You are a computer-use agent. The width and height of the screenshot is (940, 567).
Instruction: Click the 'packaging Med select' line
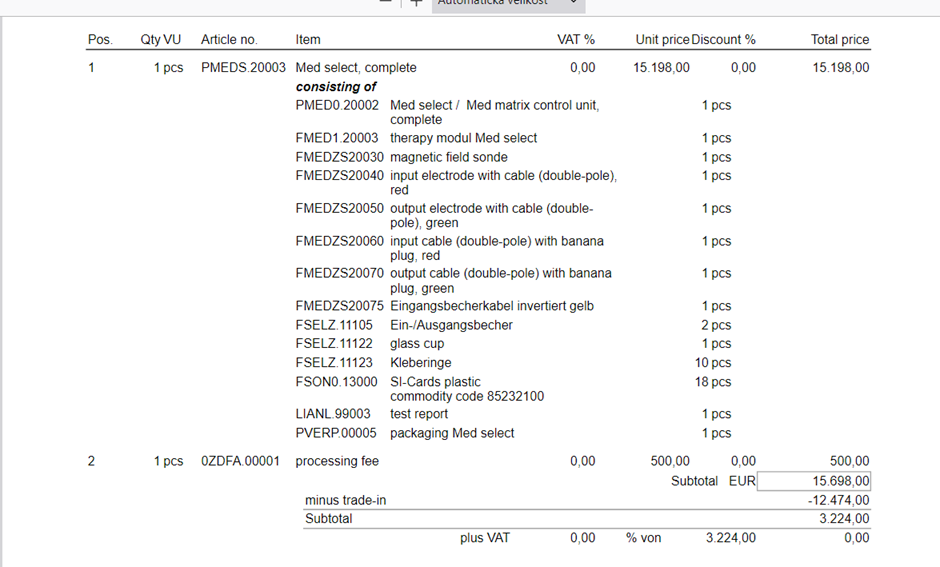coord(452,433)
